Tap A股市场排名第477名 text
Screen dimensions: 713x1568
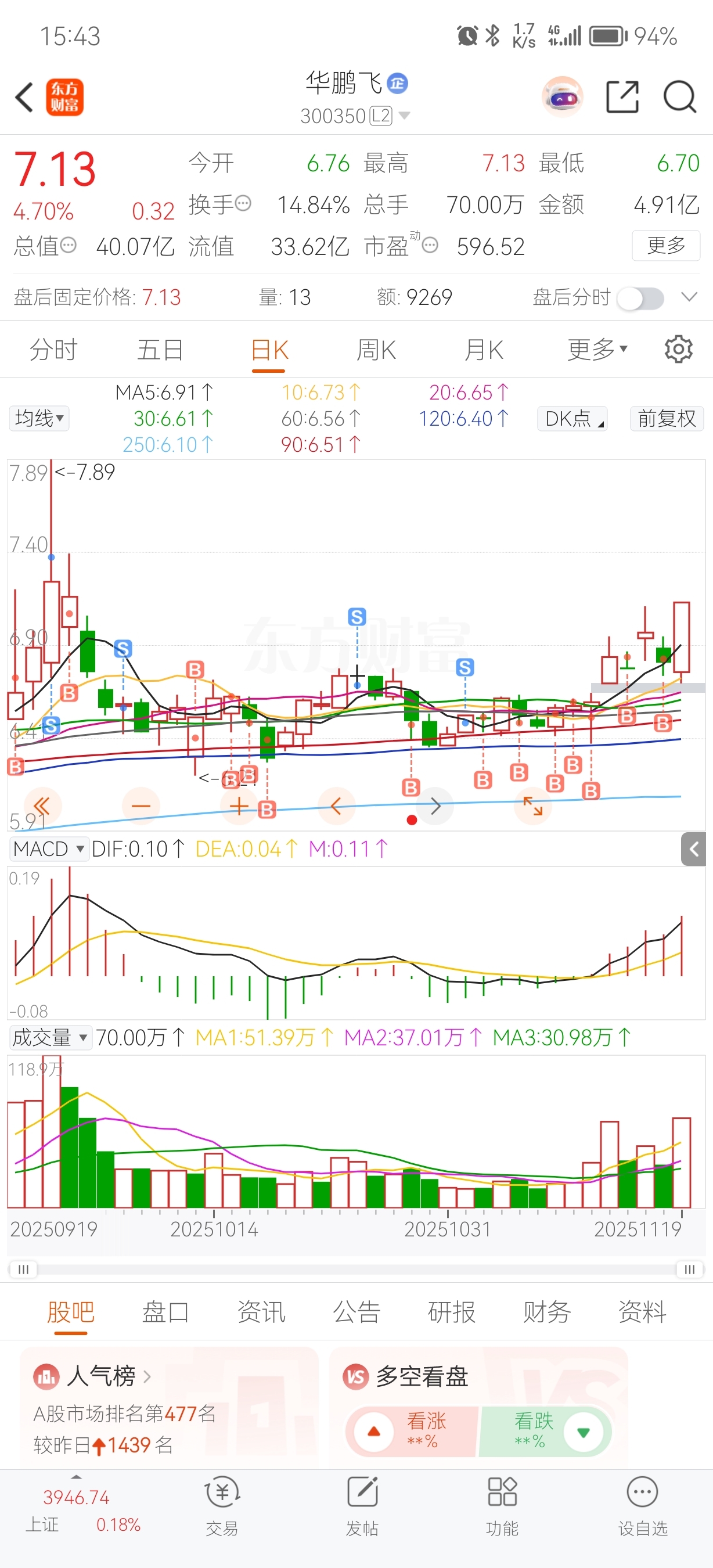point(125,1414)
